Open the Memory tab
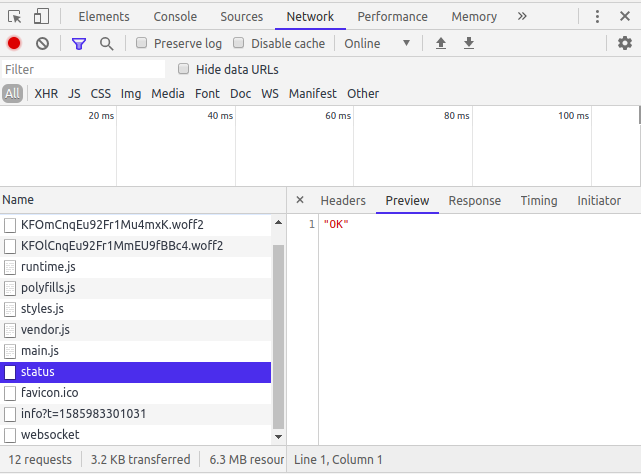The image size is (641, 474). tap(474, 17)
